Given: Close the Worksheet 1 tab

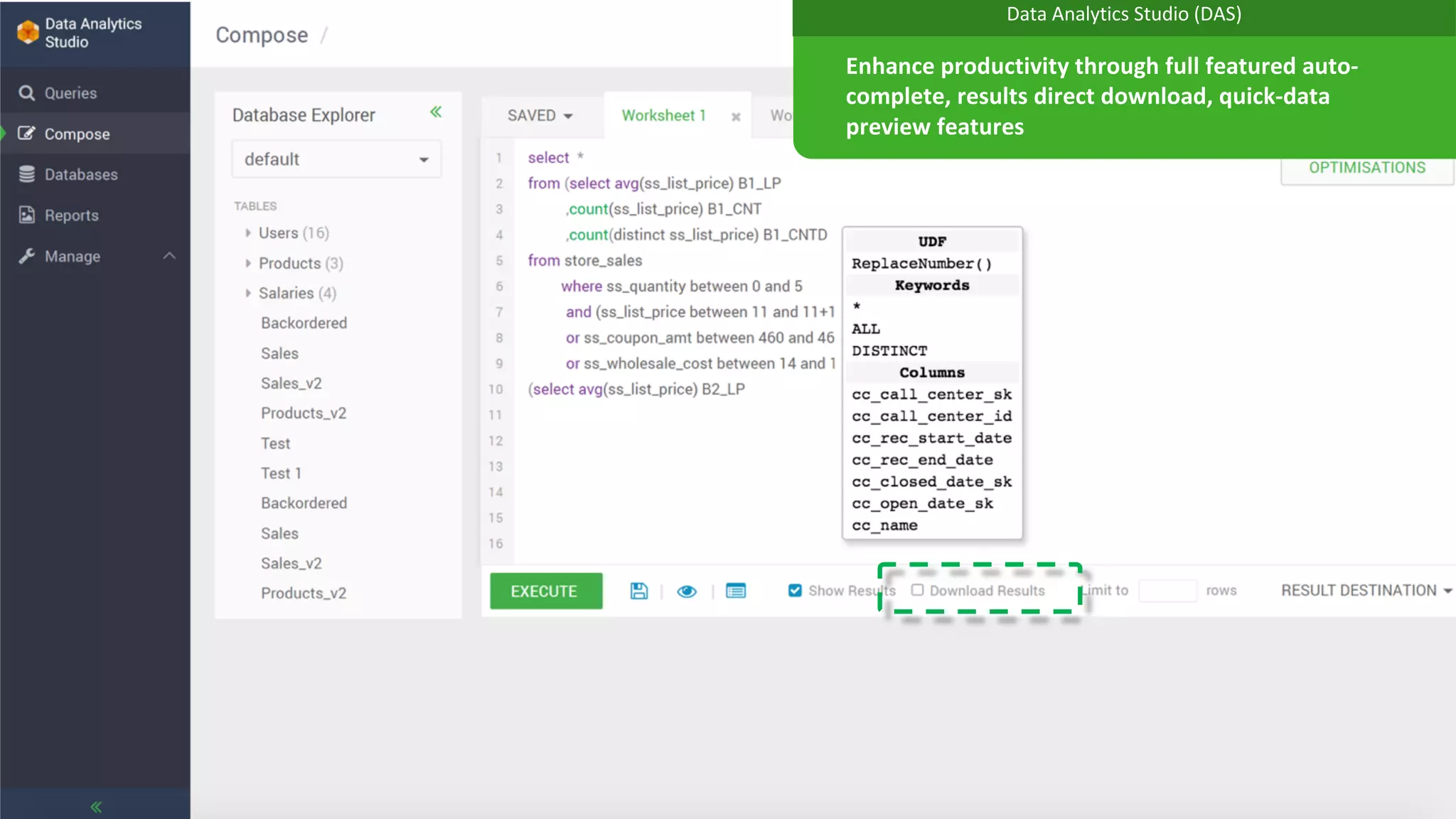Looking at the screenshot, I should pos(736,117).
